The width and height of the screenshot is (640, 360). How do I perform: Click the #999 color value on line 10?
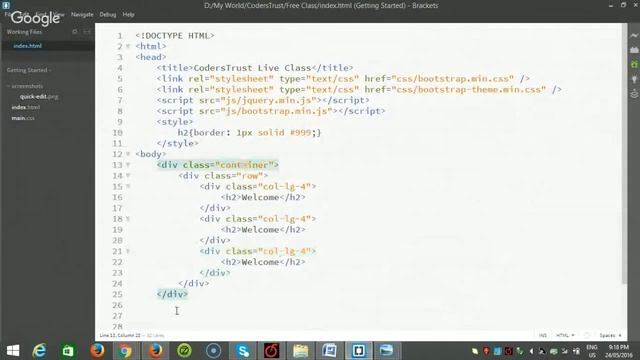300,133
